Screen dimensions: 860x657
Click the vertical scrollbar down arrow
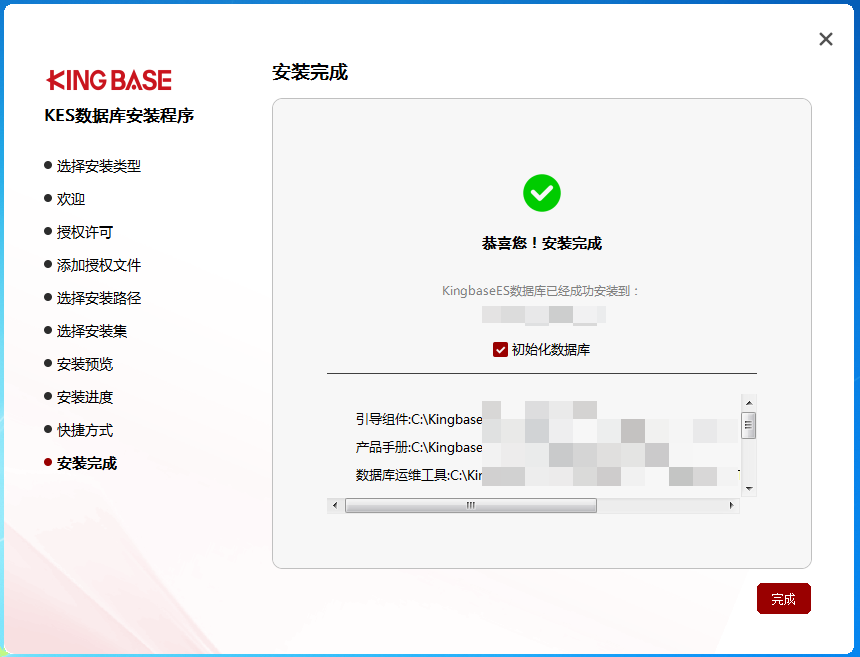749,488
